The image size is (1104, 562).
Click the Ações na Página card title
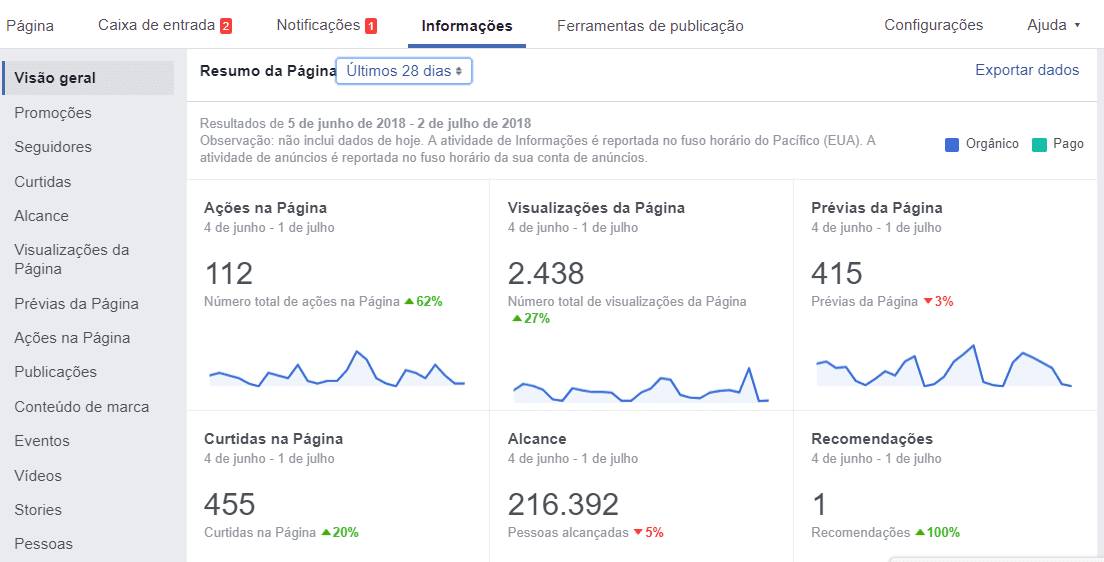pyautogui.click(x=265, y=208)
